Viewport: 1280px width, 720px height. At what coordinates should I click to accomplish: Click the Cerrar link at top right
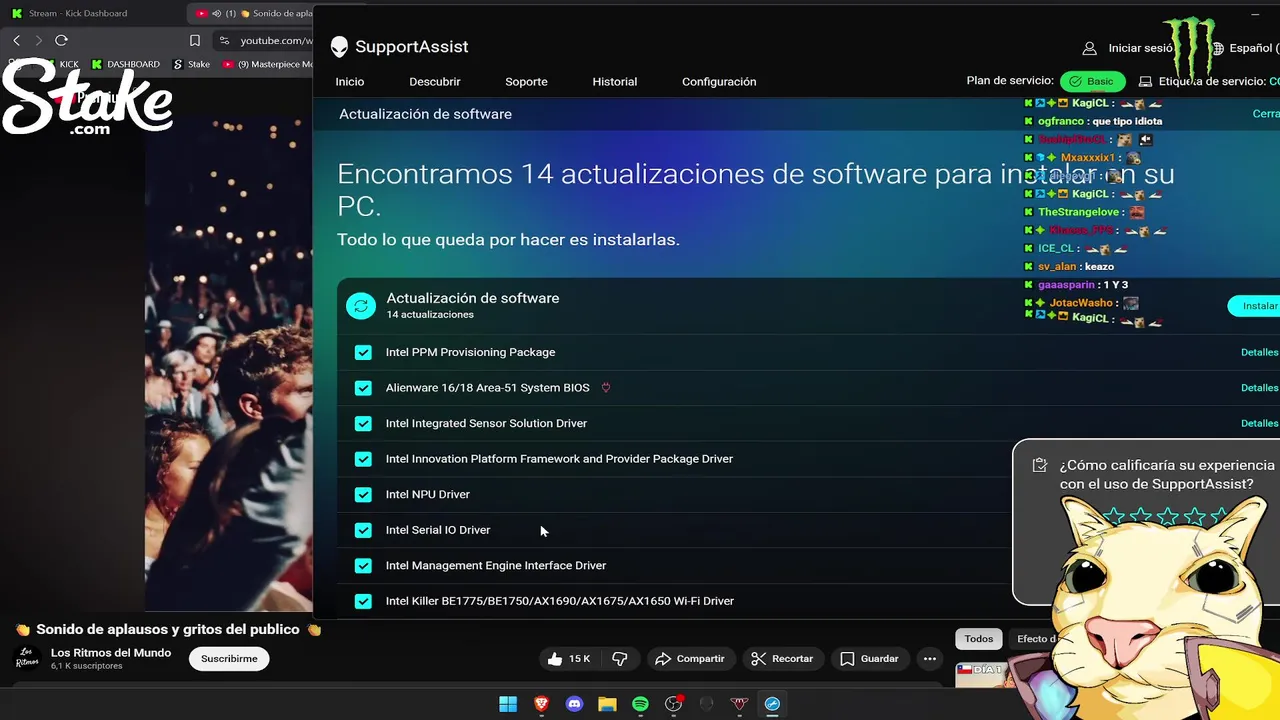click(1266, 114)
